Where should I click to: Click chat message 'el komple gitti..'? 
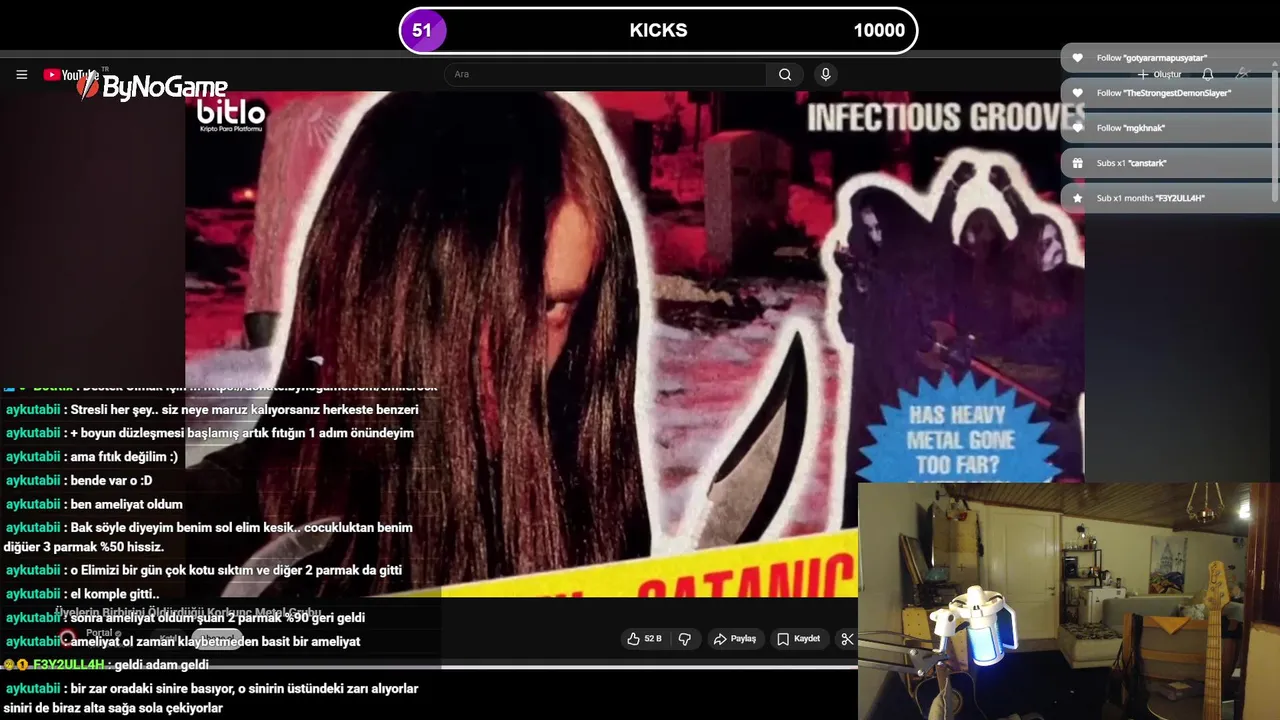(x=115, y=594)
